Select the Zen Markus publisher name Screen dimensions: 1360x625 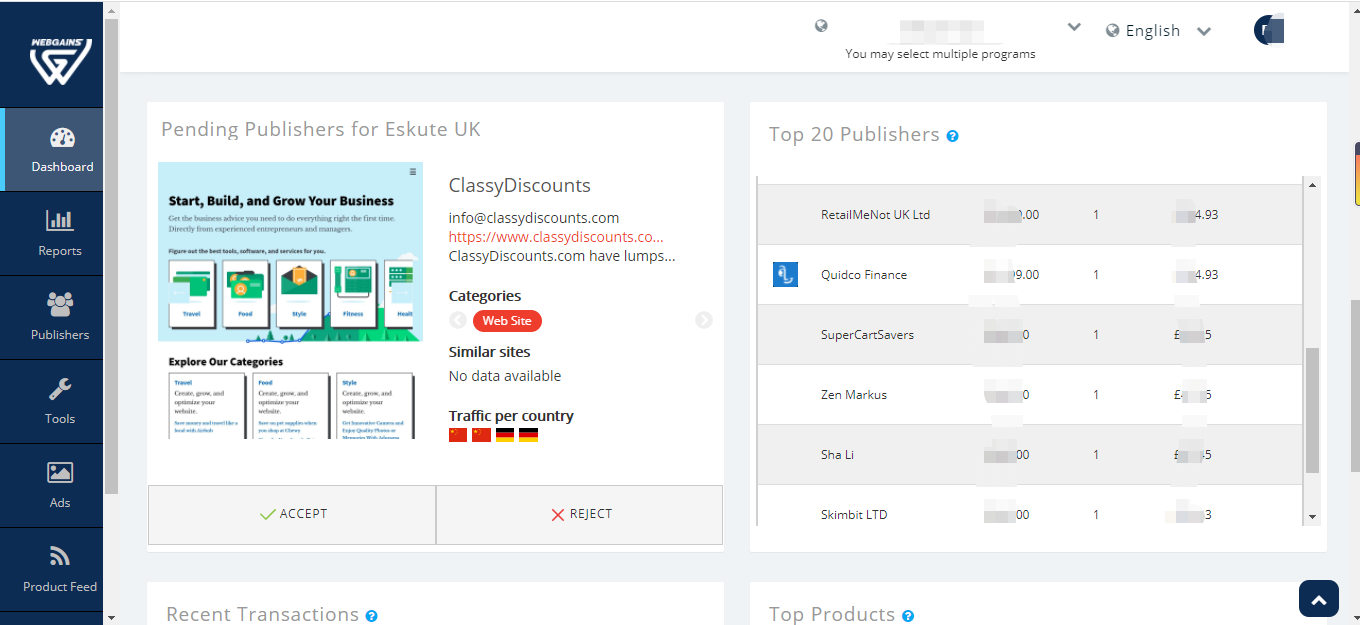[x=854, y=395]
